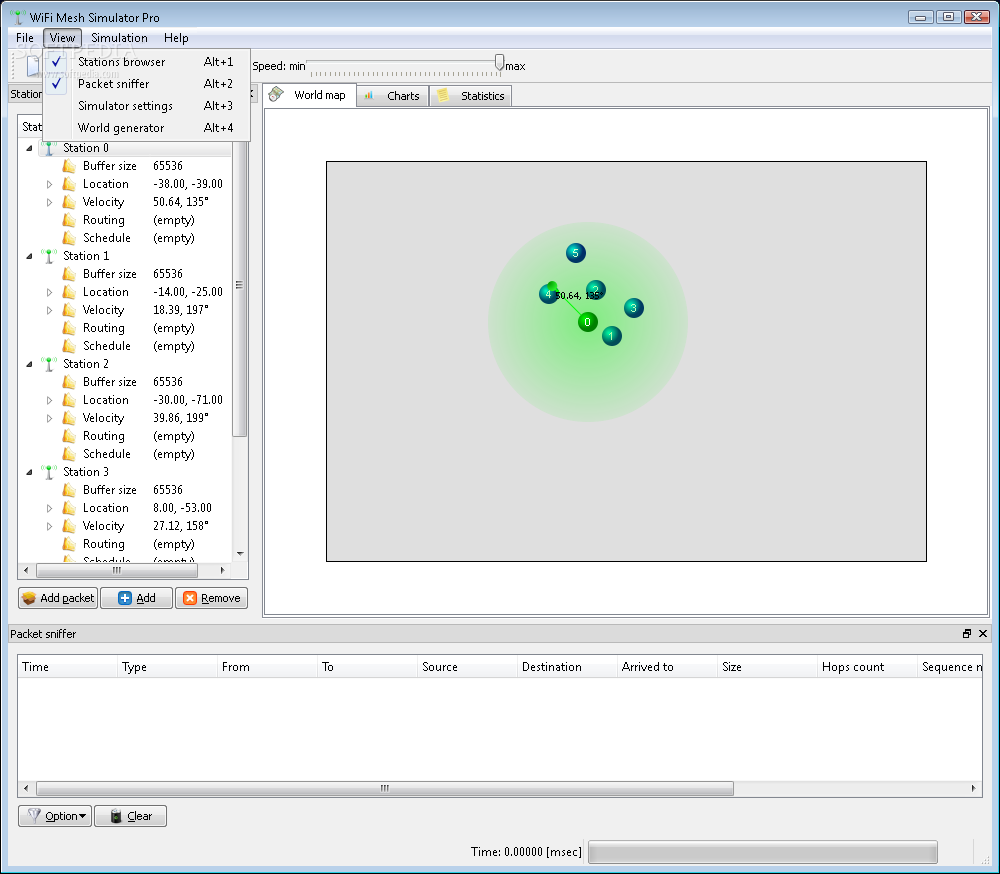Click the Arrived to column header
1000x874 pixels.
(667, 667)
